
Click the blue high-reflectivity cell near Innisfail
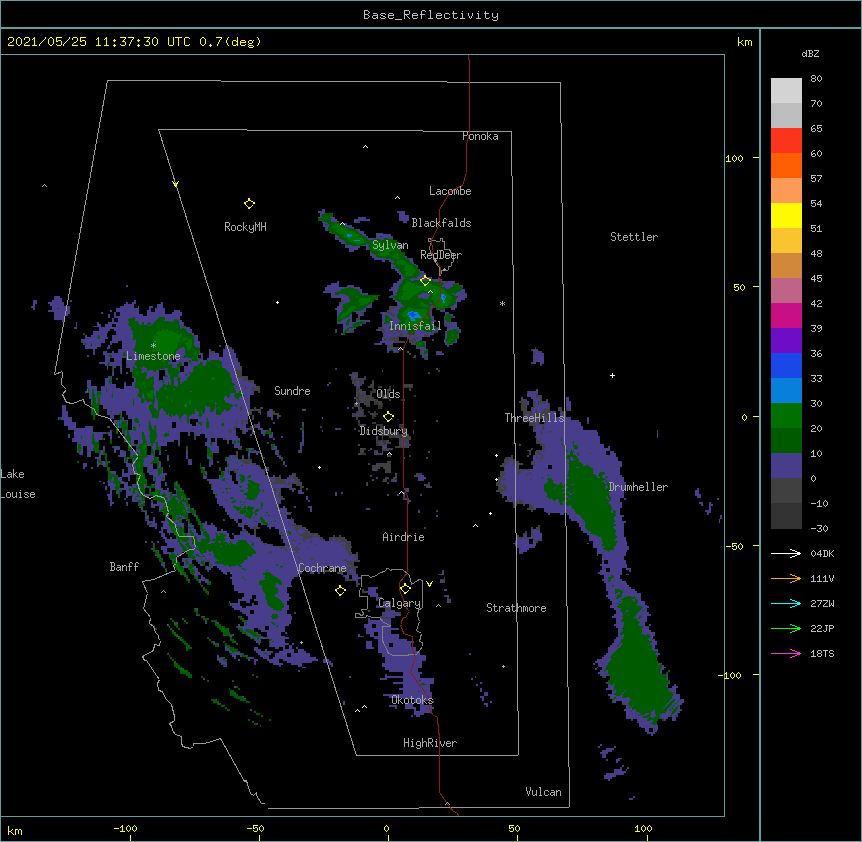click(x=413, y=315)
